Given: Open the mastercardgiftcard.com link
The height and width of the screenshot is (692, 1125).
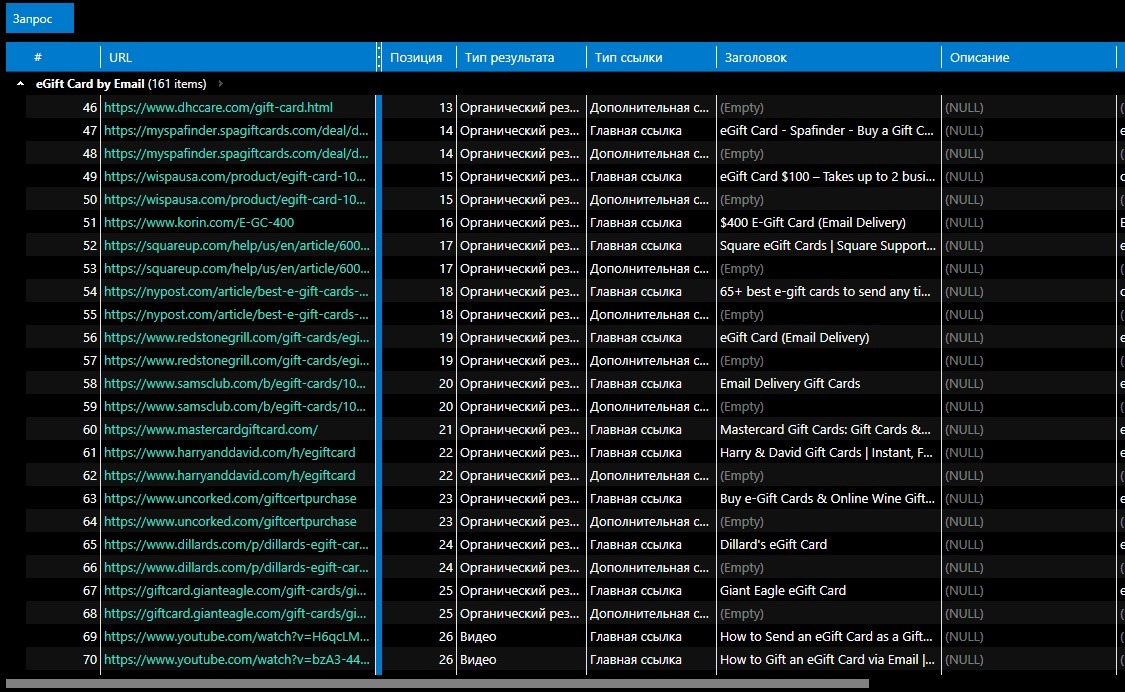Looking at the screenshot, I should 211,429.
